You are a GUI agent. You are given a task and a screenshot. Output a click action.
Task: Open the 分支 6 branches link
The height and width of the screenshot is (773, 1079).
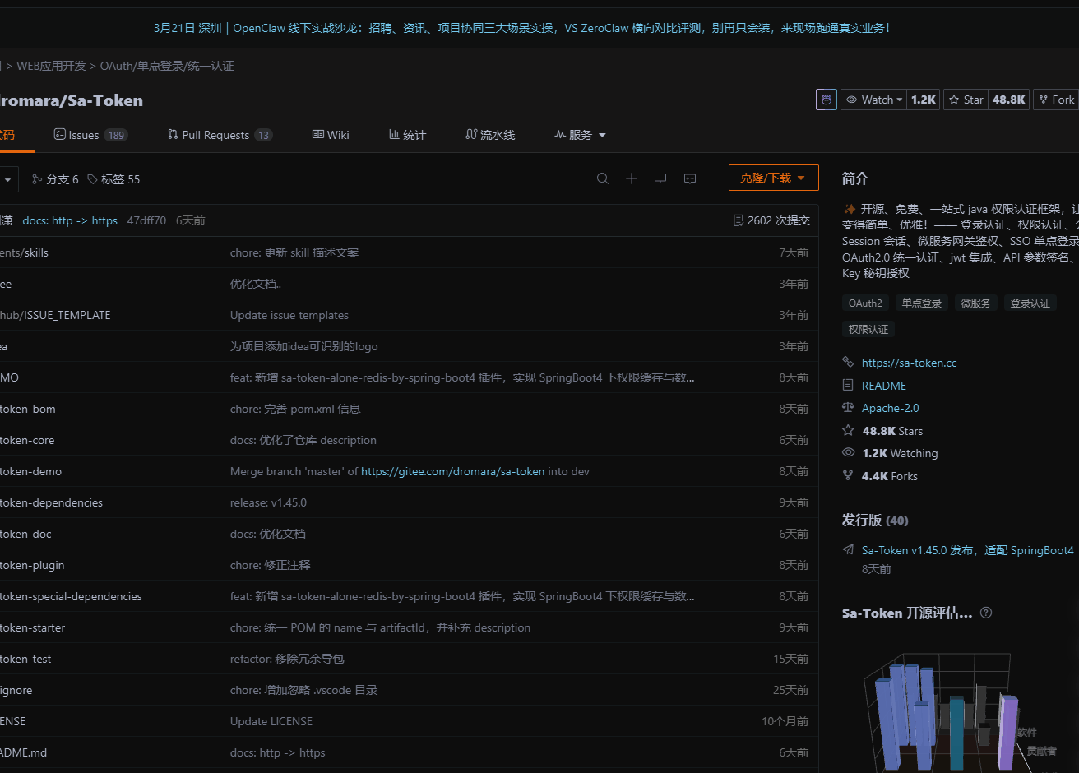55,179
